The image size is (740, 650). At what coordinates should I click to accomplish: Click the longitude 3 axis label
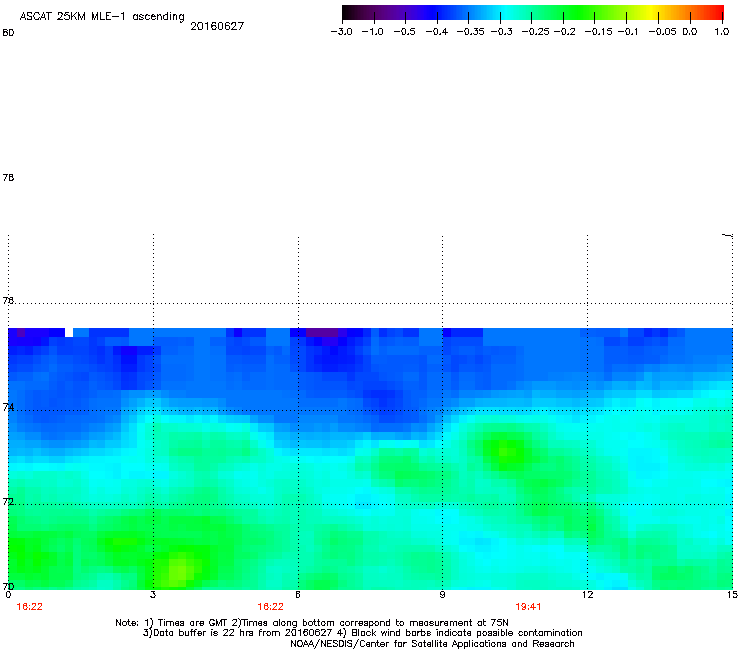[153, 595]
